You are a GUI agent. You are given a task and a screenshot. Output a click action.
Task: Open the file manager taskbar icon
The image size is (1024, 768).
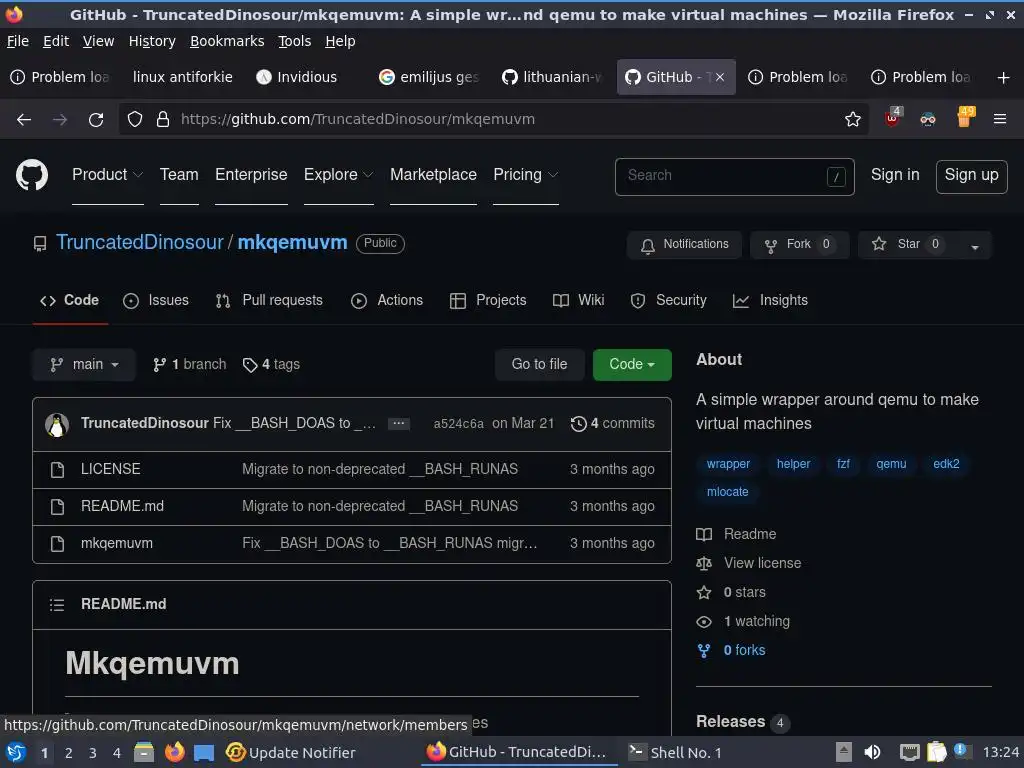144,752
